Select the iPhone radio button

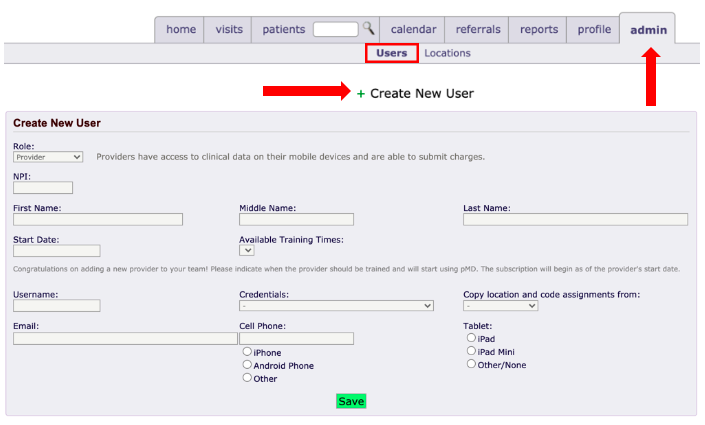247,352
